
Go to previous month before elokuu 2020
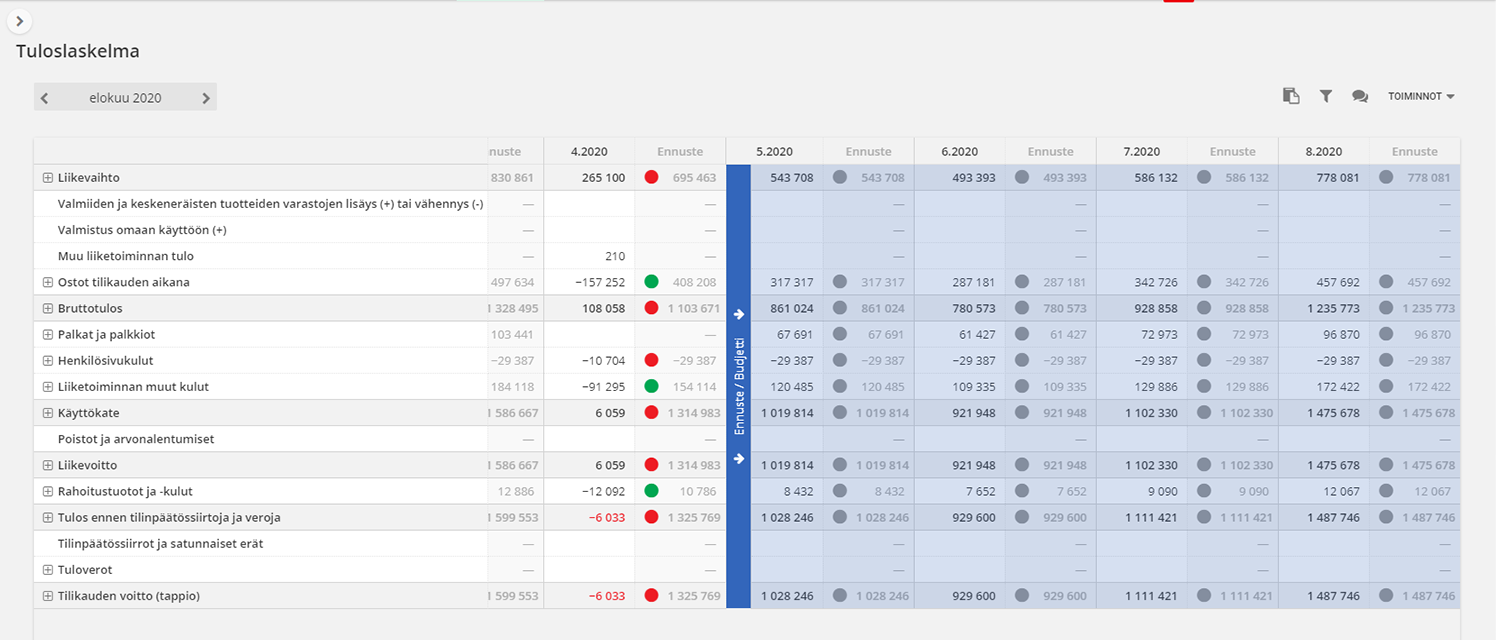45,98
